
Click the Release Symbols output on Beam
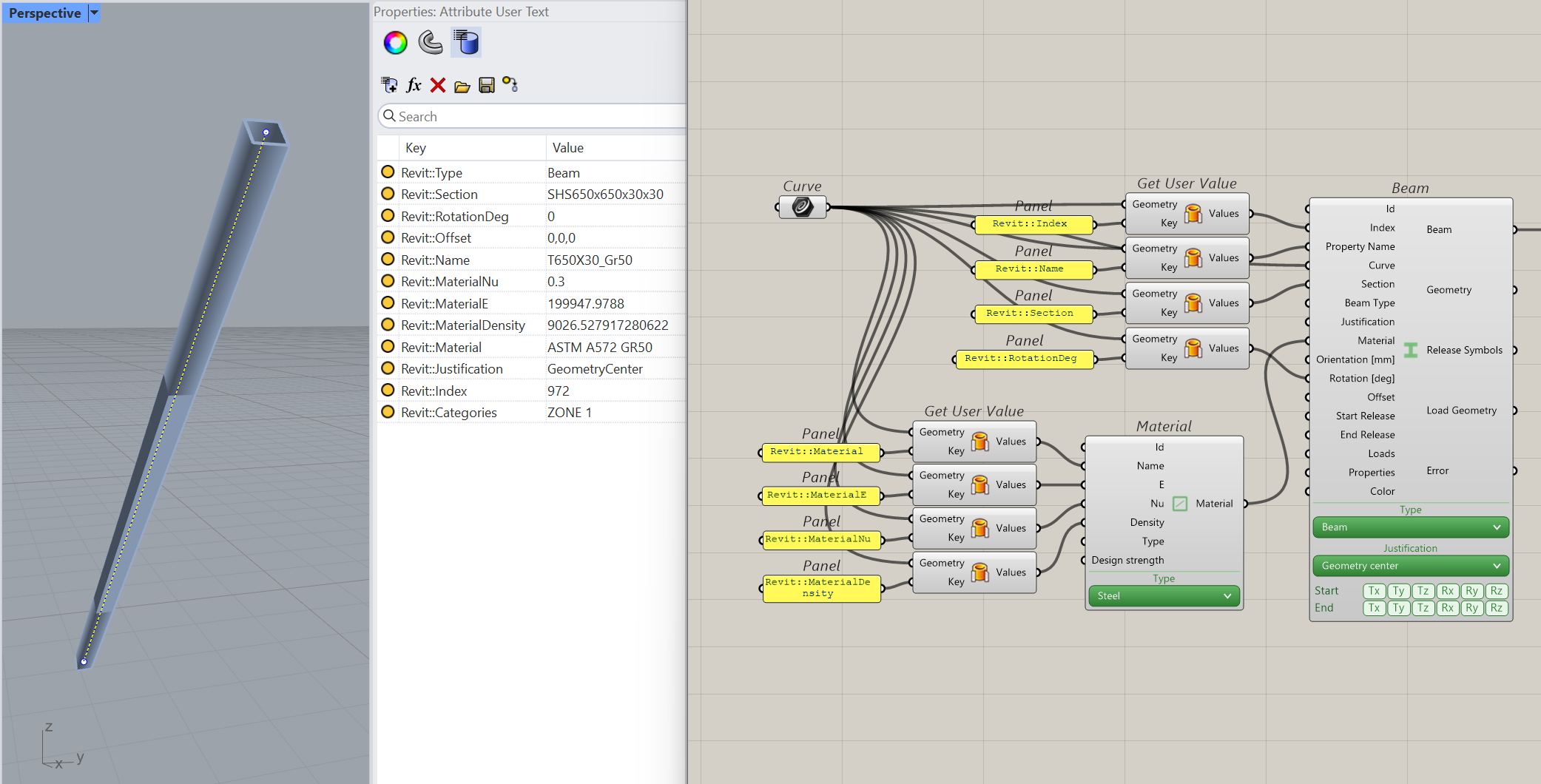tap(1464, 351)
